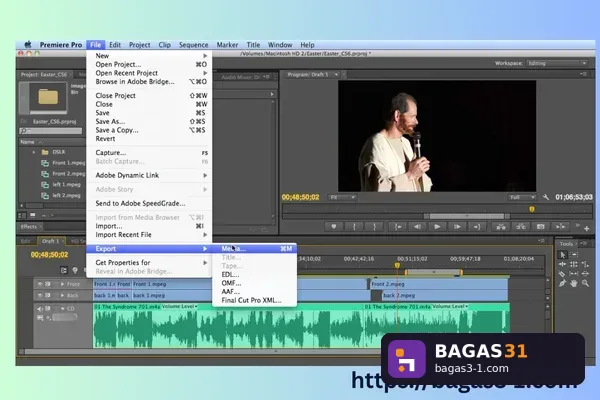Screen dimensions: 600x400
Task: Click Go to In point button
Action: point(398,227)
